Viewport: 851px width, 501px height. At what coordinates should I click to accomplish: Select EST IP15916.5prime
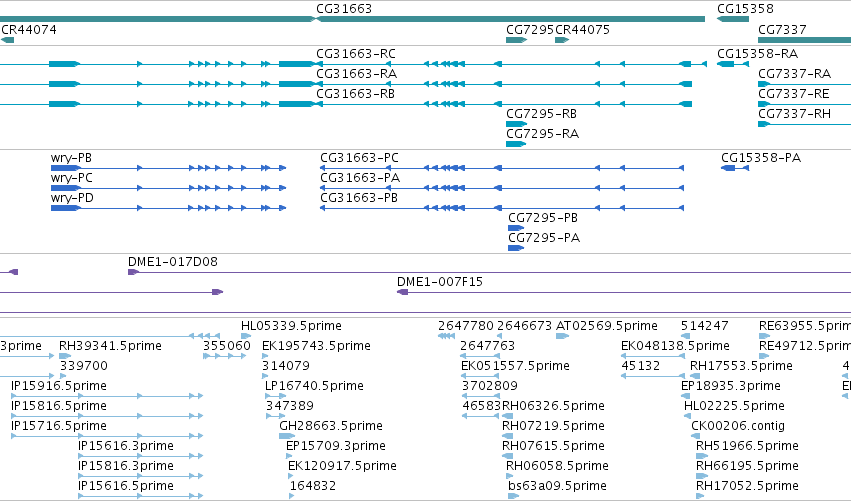(x=59, y=386)
